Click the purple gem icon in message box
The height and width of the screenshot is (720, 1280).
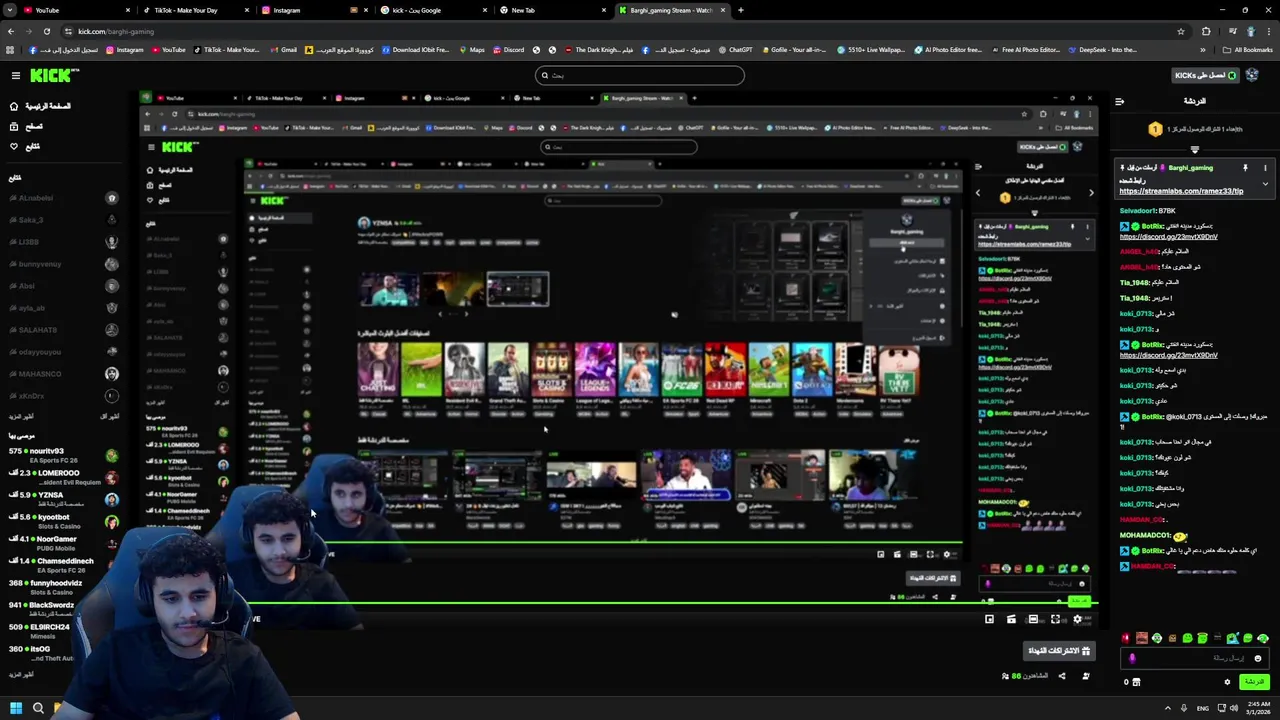click(x=1132, y=658)
